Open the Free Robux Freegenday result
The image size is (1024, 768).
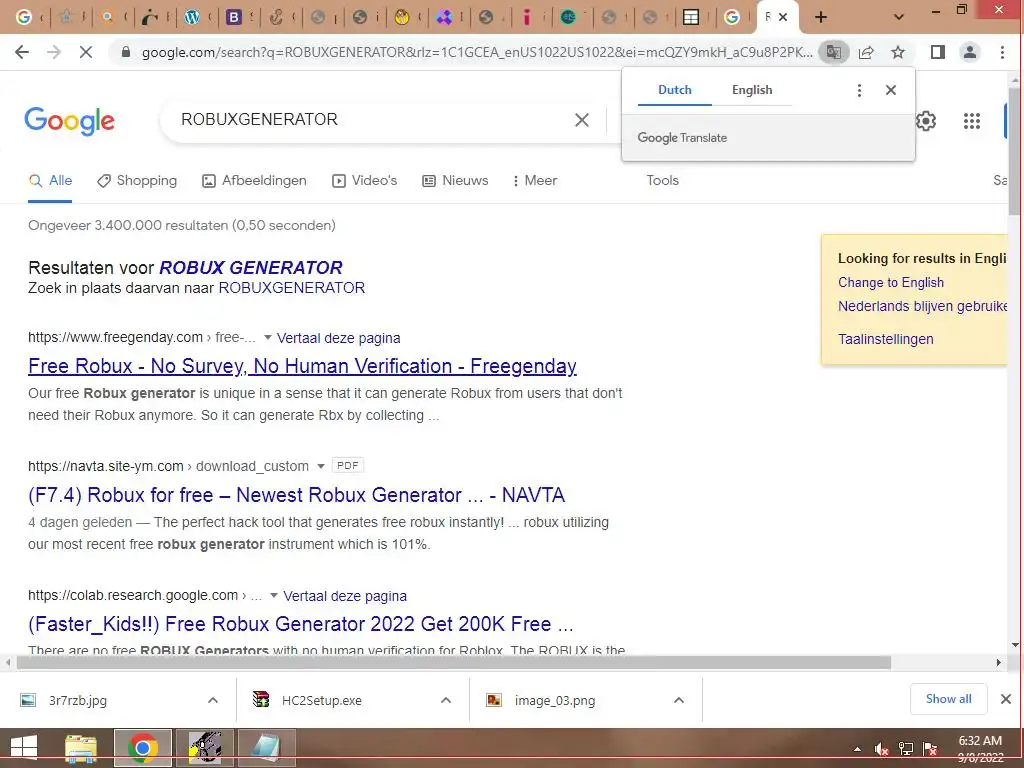pyautogui.click(x=302, y=366)
